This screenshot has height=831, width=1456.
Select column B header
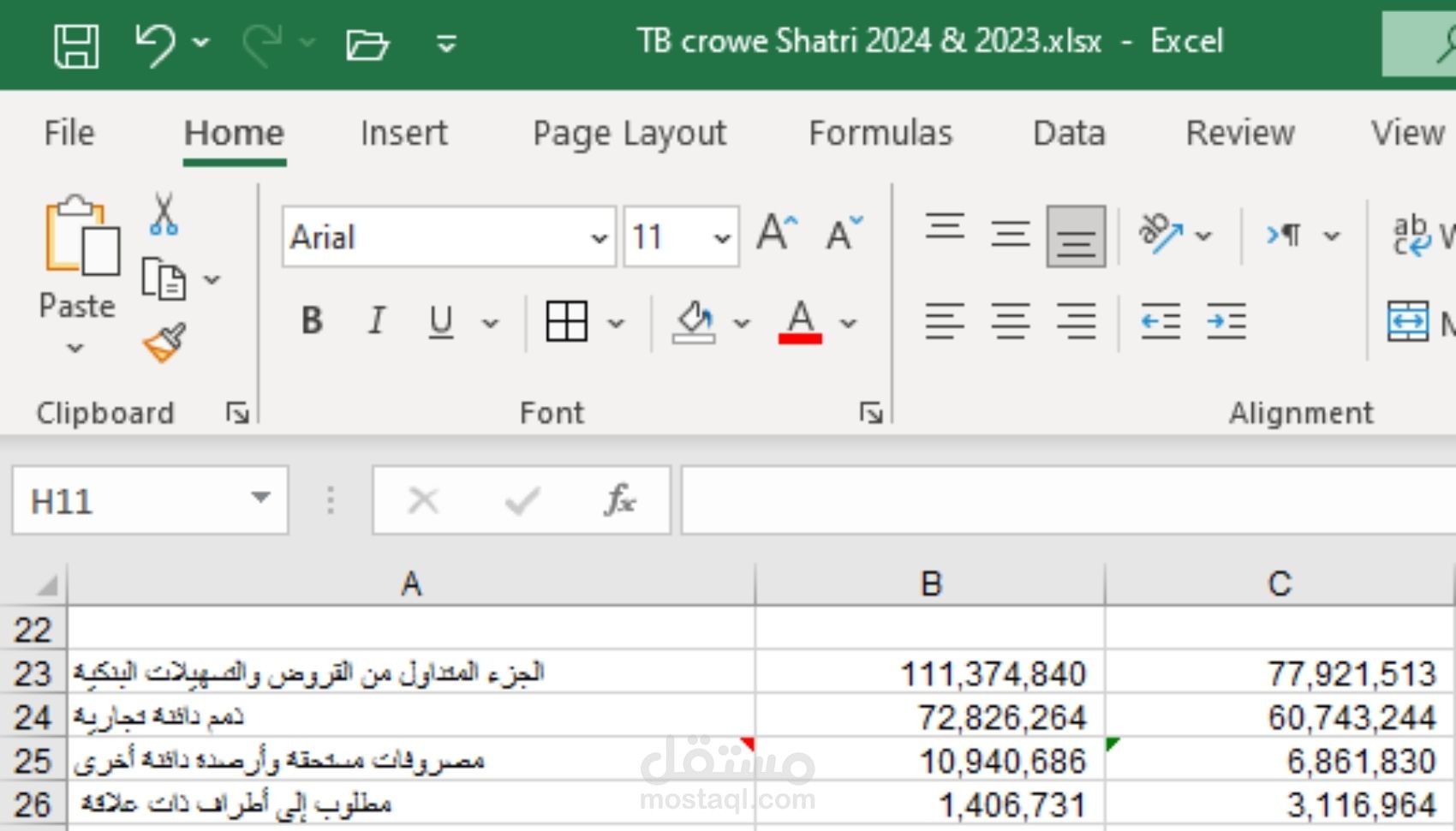click(x=930, y=583)
